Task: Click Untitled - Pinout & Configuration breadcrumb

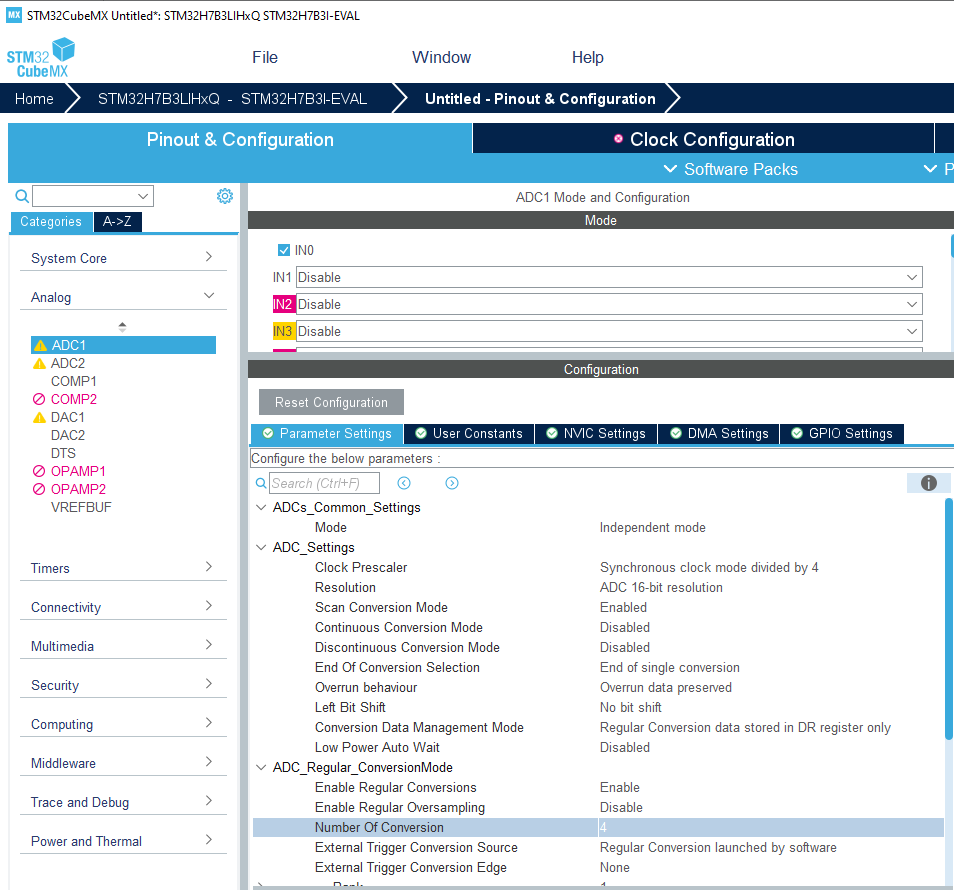Action: click(x=540, y=99)
